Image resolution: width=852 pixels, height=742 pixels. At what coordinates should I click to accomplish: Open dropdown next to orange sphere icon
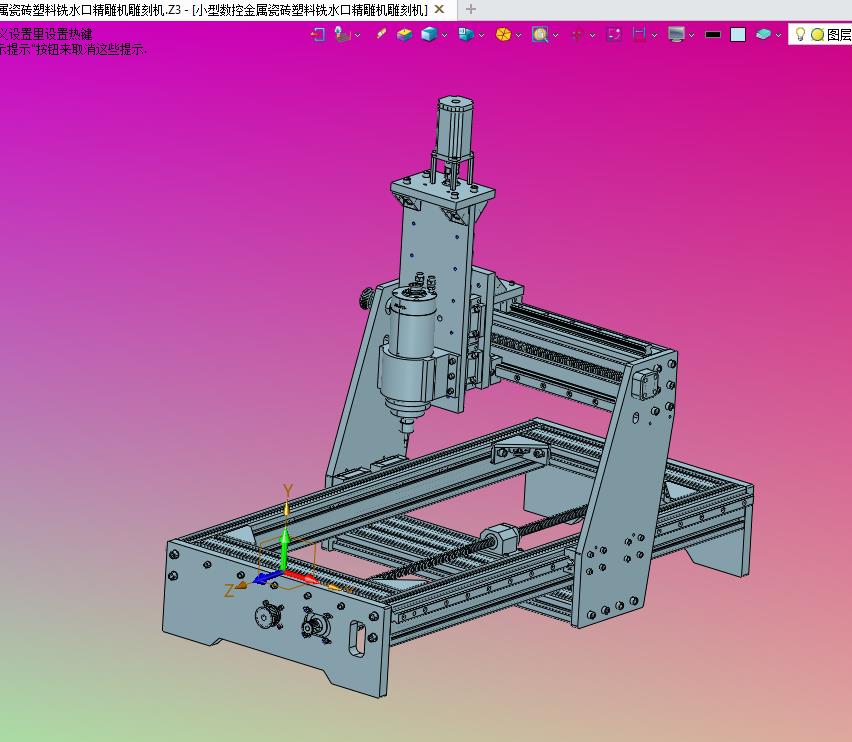click(518, 35)
